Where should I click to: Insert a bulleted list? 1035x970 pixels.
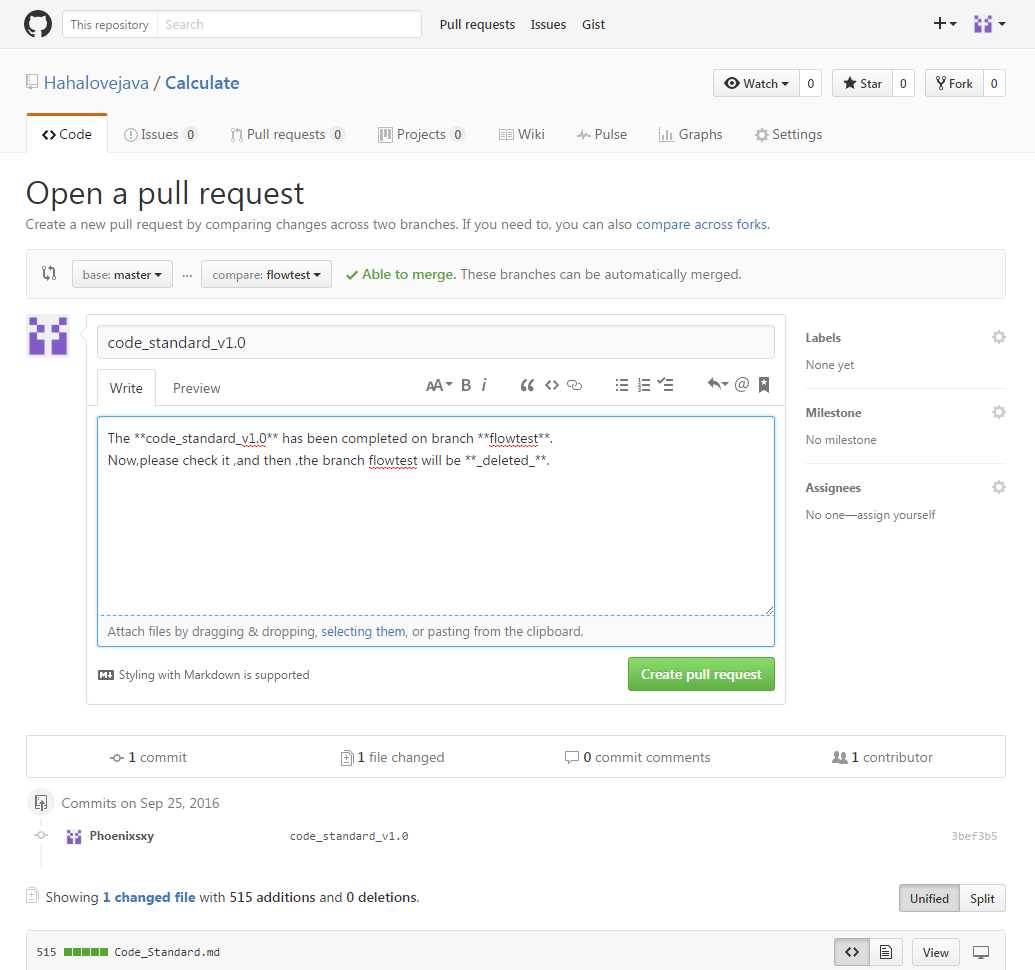pos(622,385)
